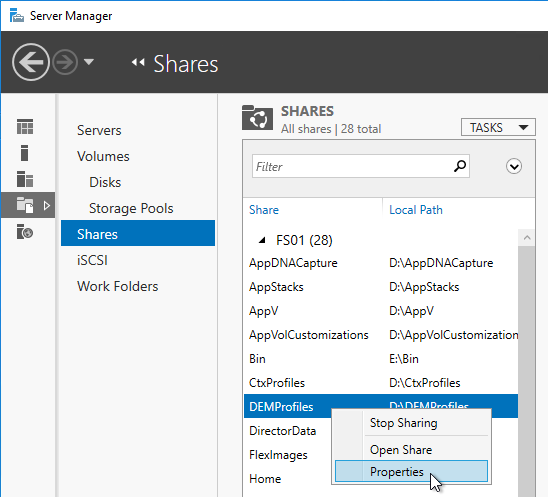Screen dimensions: 548x497
Task: Click the filter search magnifier icon
Action: (460, 166)
